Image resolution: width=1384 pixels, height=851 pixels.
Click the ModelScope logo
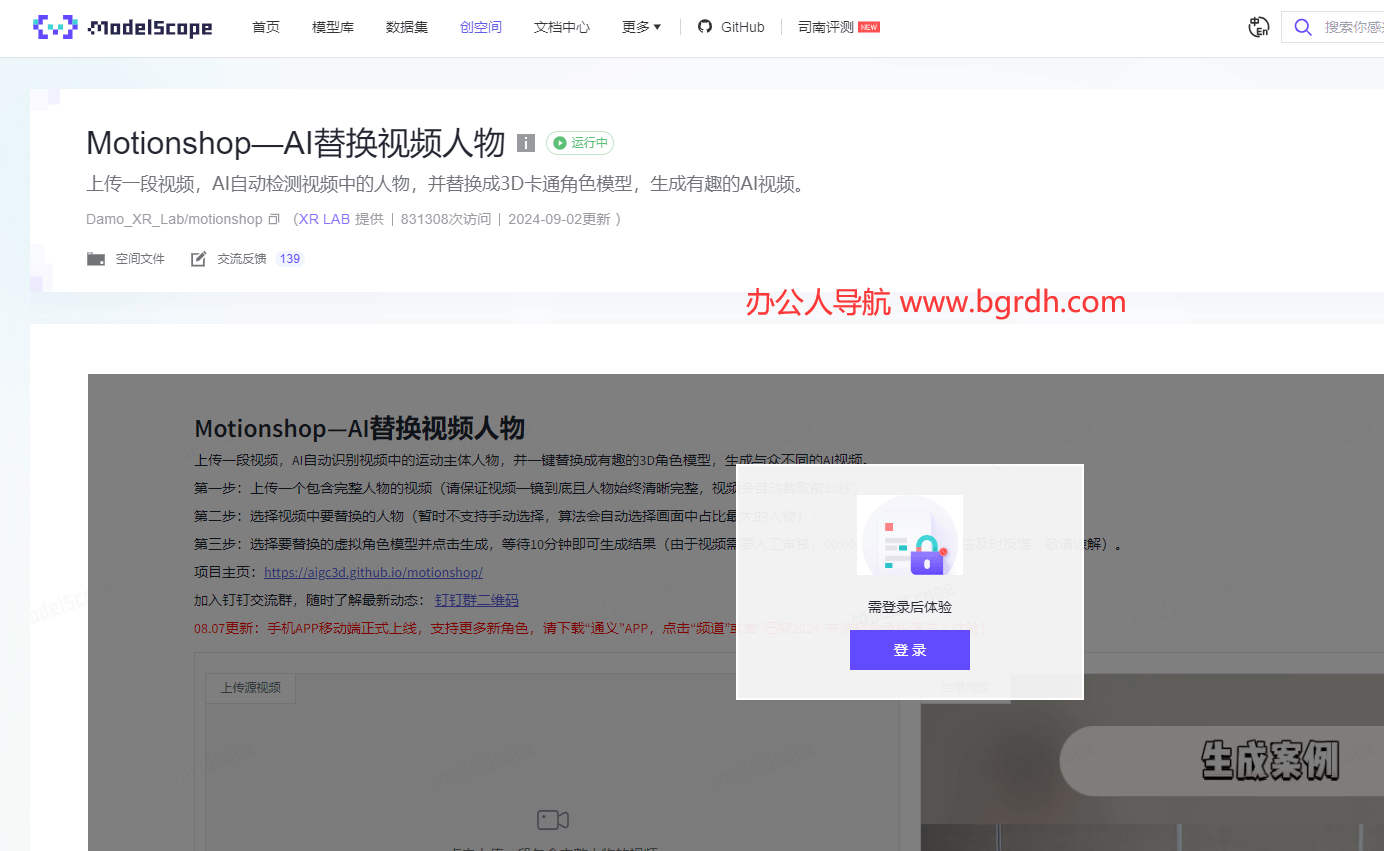[x=122, y=27]
